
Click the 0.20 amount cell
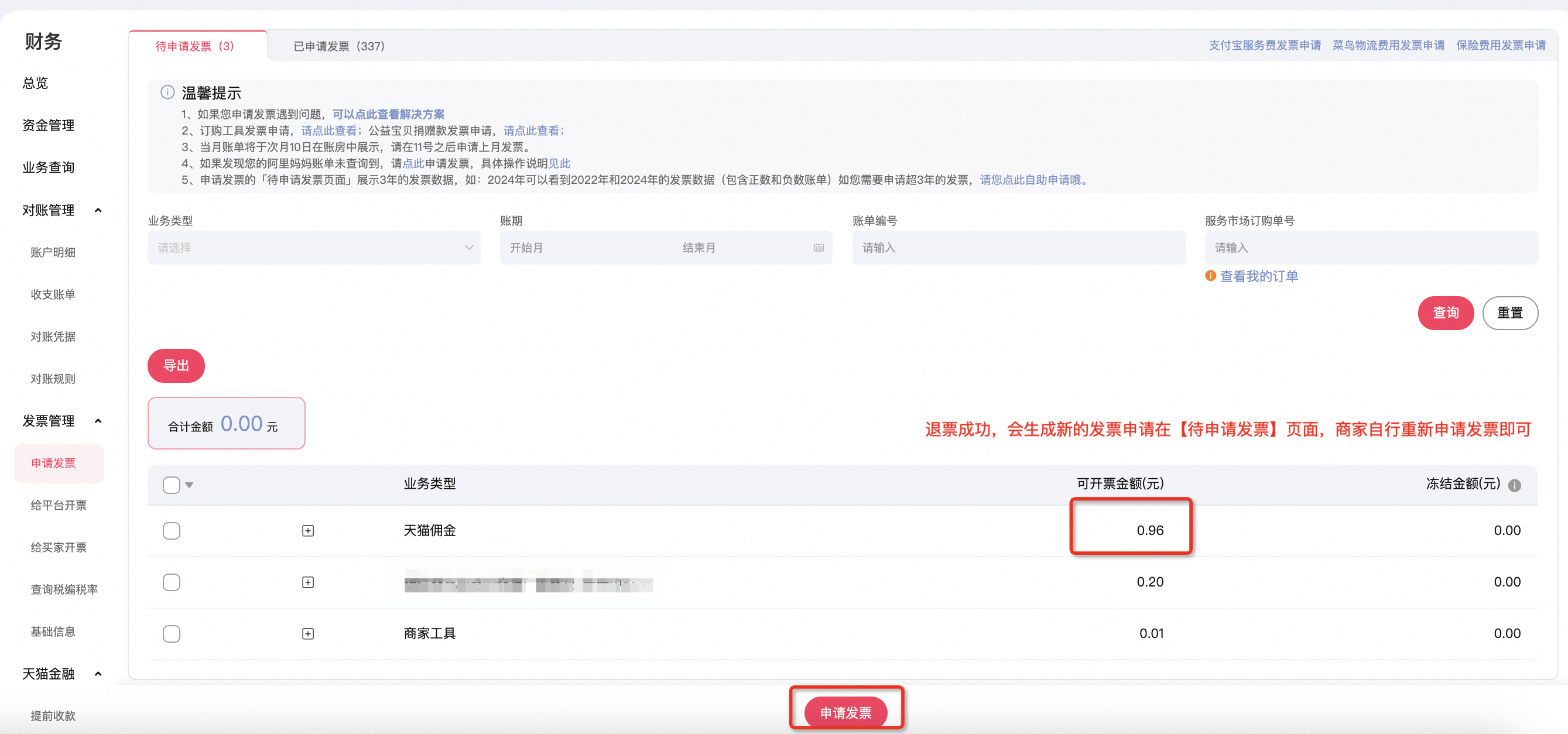[1150, 582]
